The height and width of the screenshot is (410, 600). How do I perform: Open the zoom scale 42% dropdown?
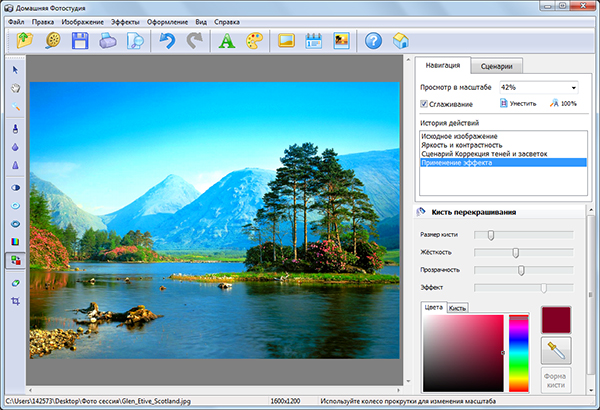pyautogui.click(x=572, y=87)
